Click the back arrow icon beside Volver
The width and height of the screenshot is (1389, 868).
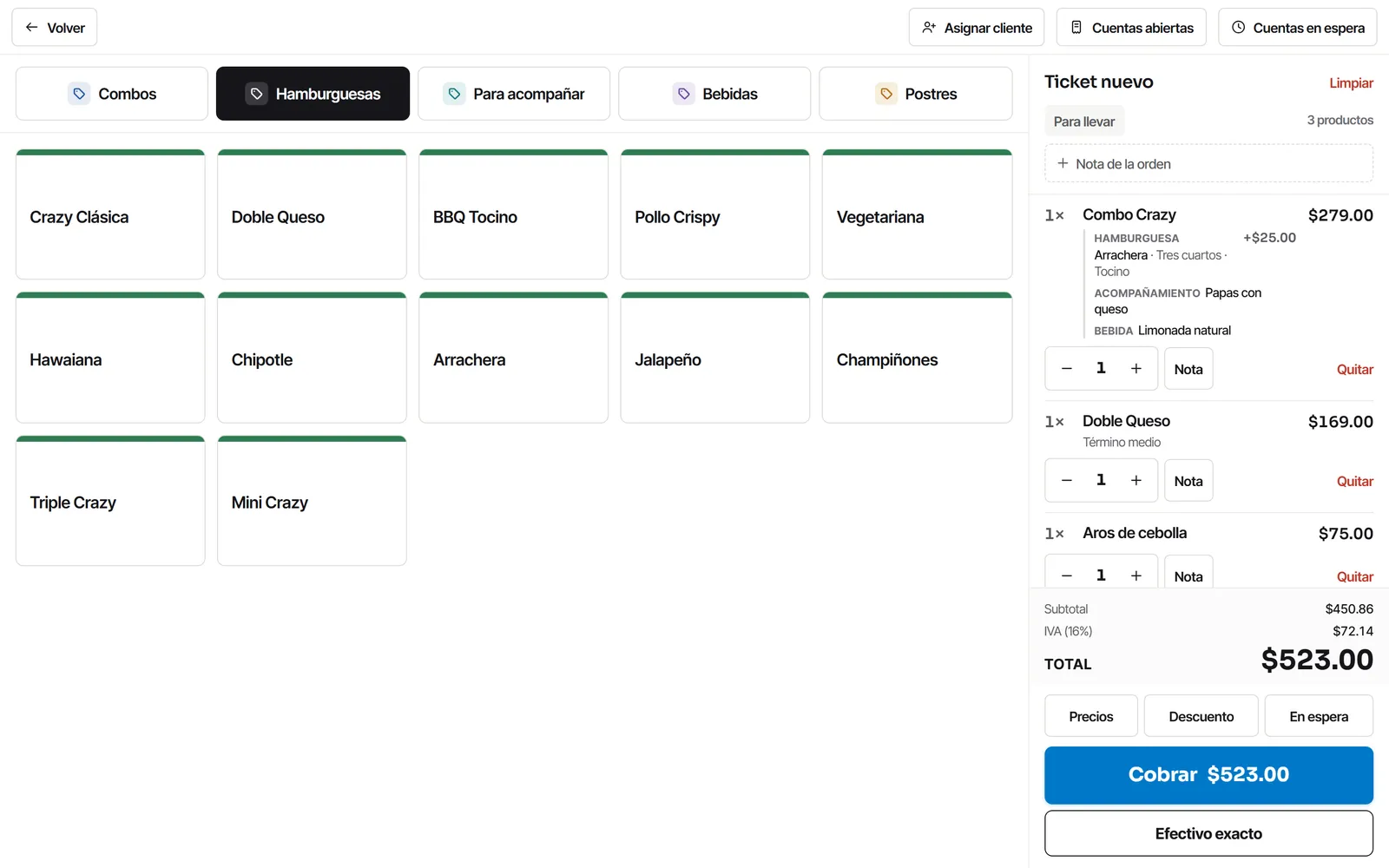click(32, 28)
